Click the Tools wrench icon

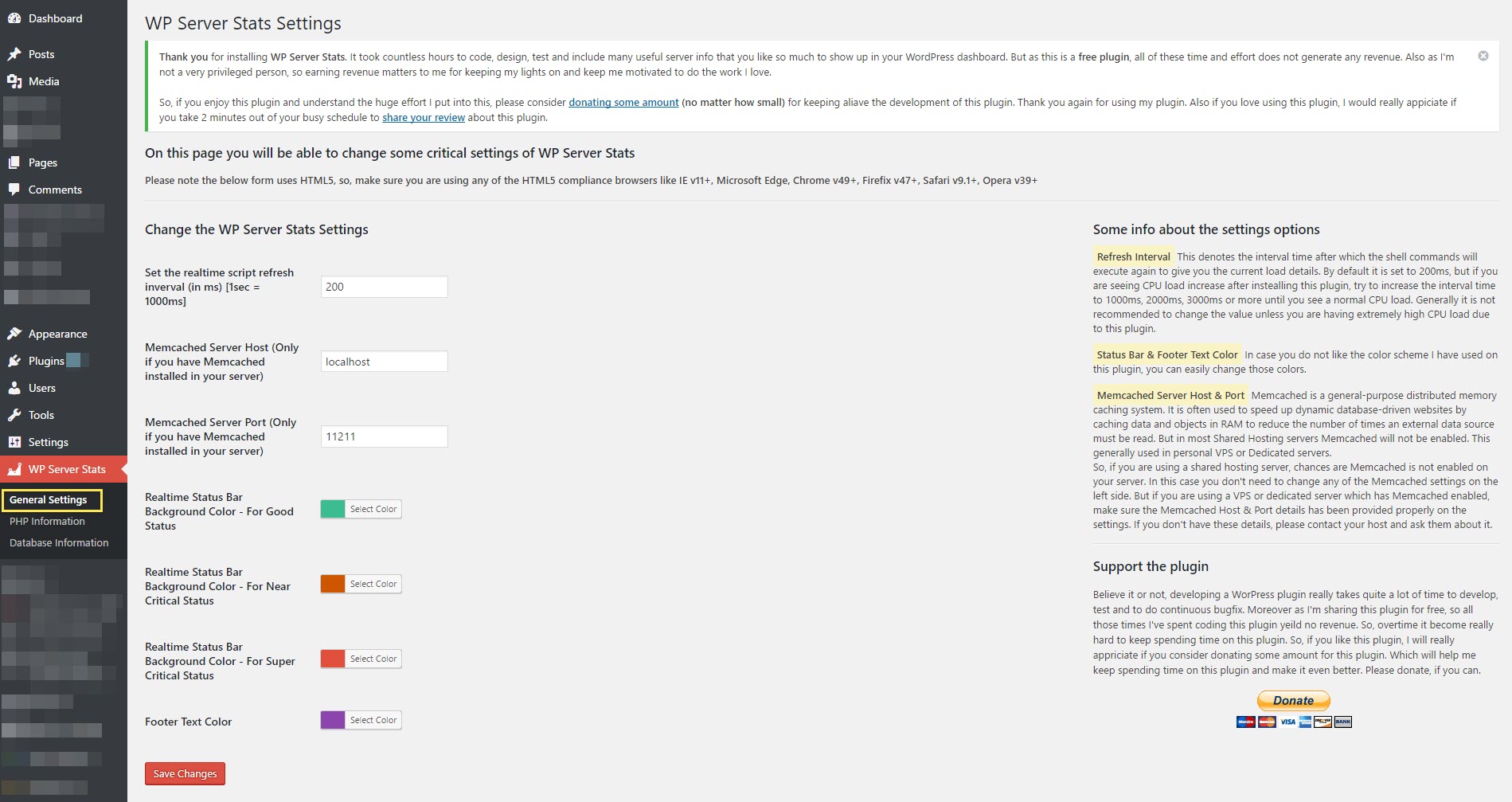click(14, 415)
